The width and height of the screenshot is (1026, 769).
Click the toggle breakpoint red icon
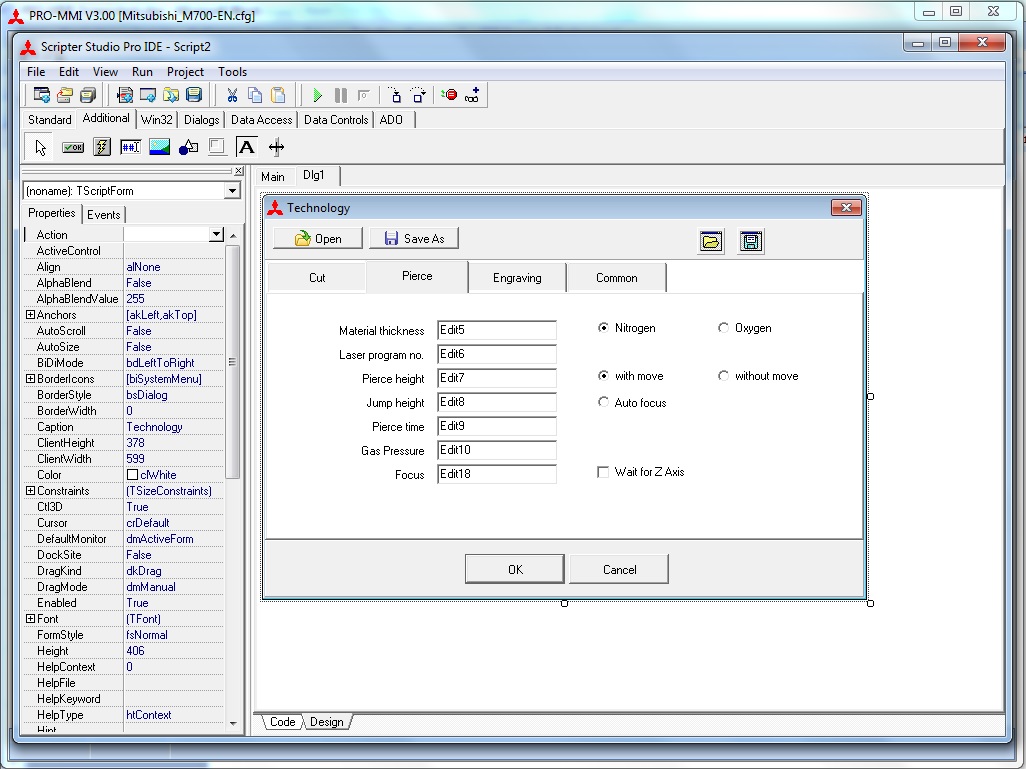point(449,95)
